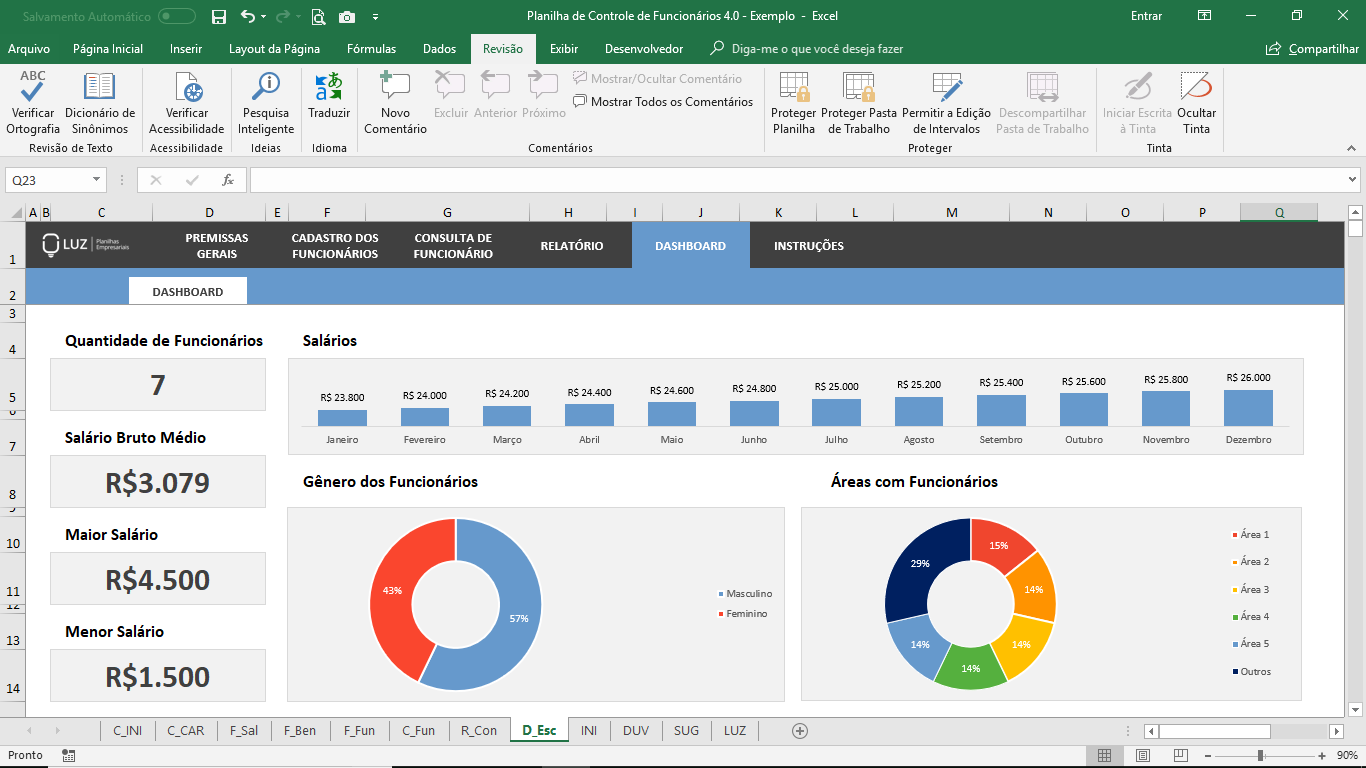
Task: Open the Fórmulas ribbon tab
Action: coord(371,49)
